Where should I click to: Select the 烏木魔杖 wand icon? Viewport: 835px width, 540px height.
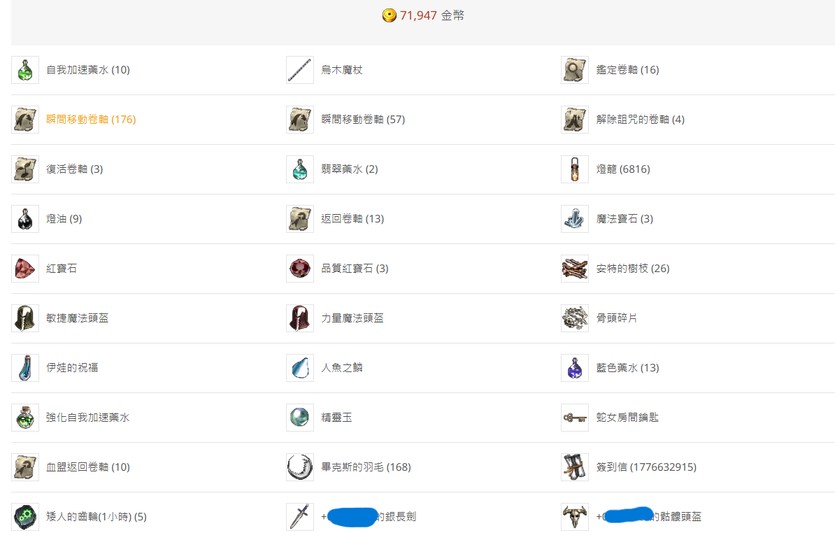pyautogui.click(x=300, y=70)
